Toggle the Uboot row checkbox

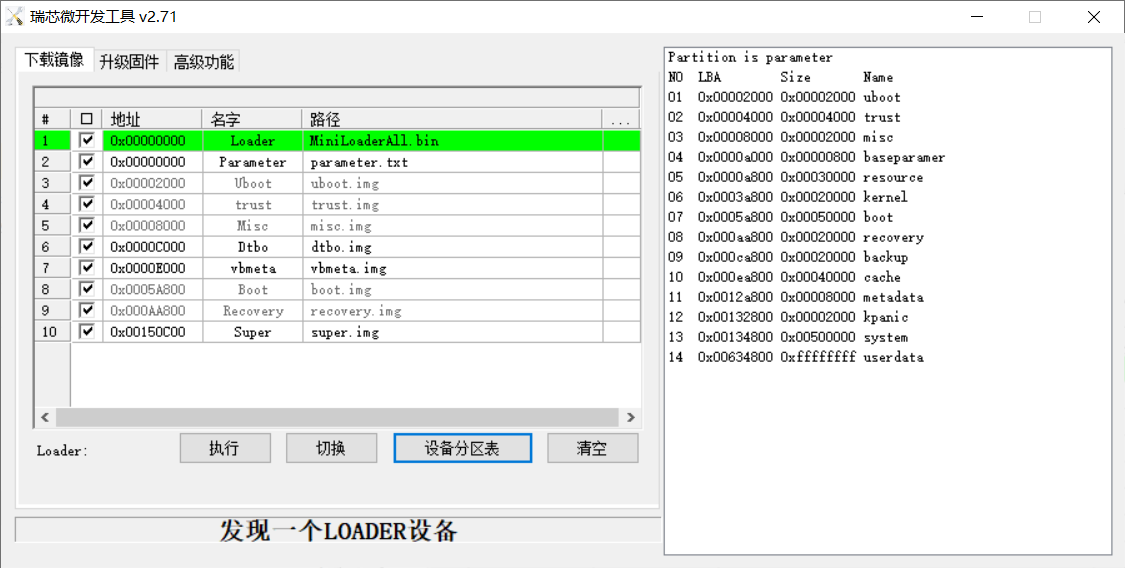coord(87,183)
